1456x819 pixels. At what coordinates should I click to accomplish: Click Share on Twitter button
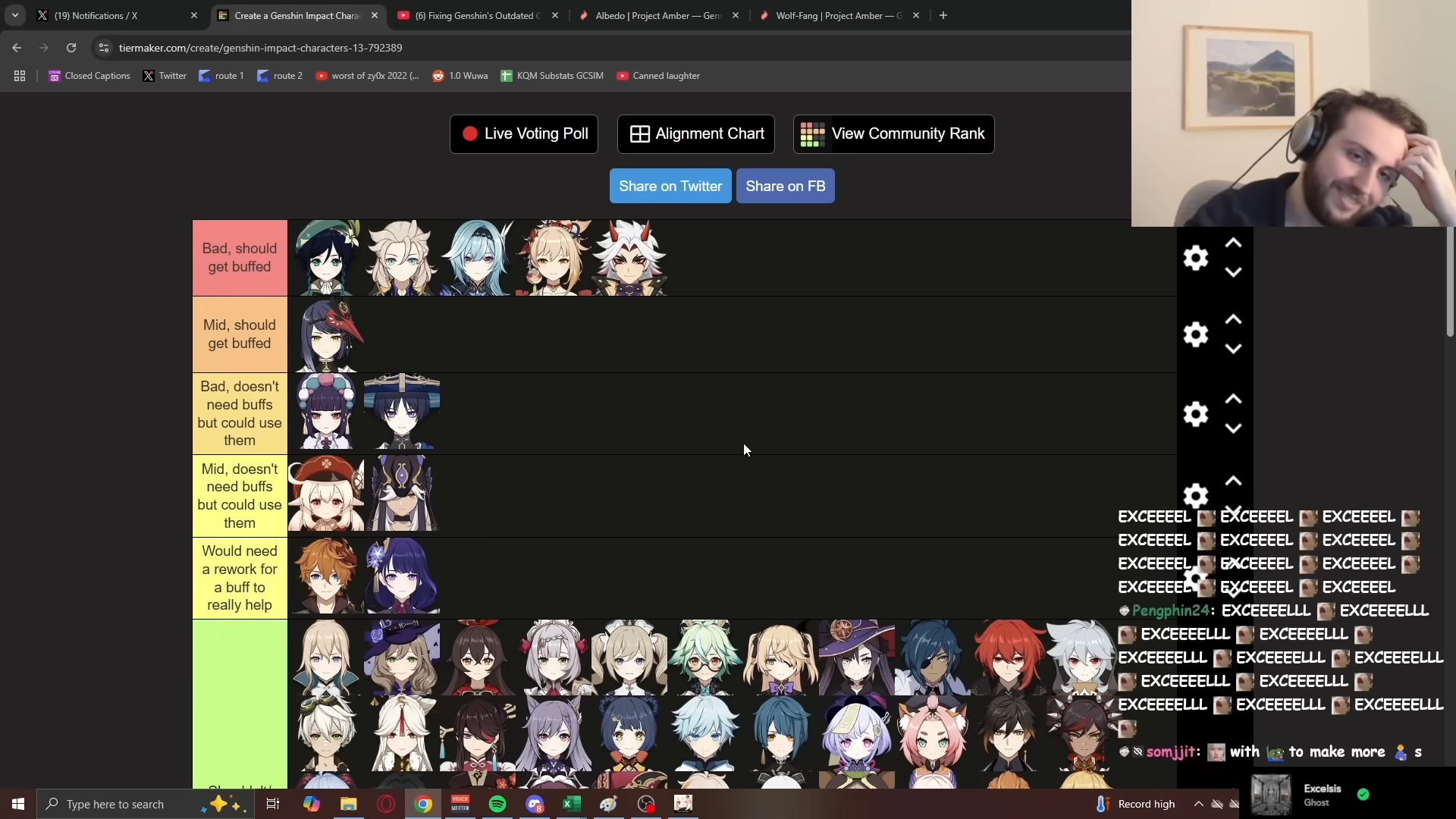tap(670, 187)
